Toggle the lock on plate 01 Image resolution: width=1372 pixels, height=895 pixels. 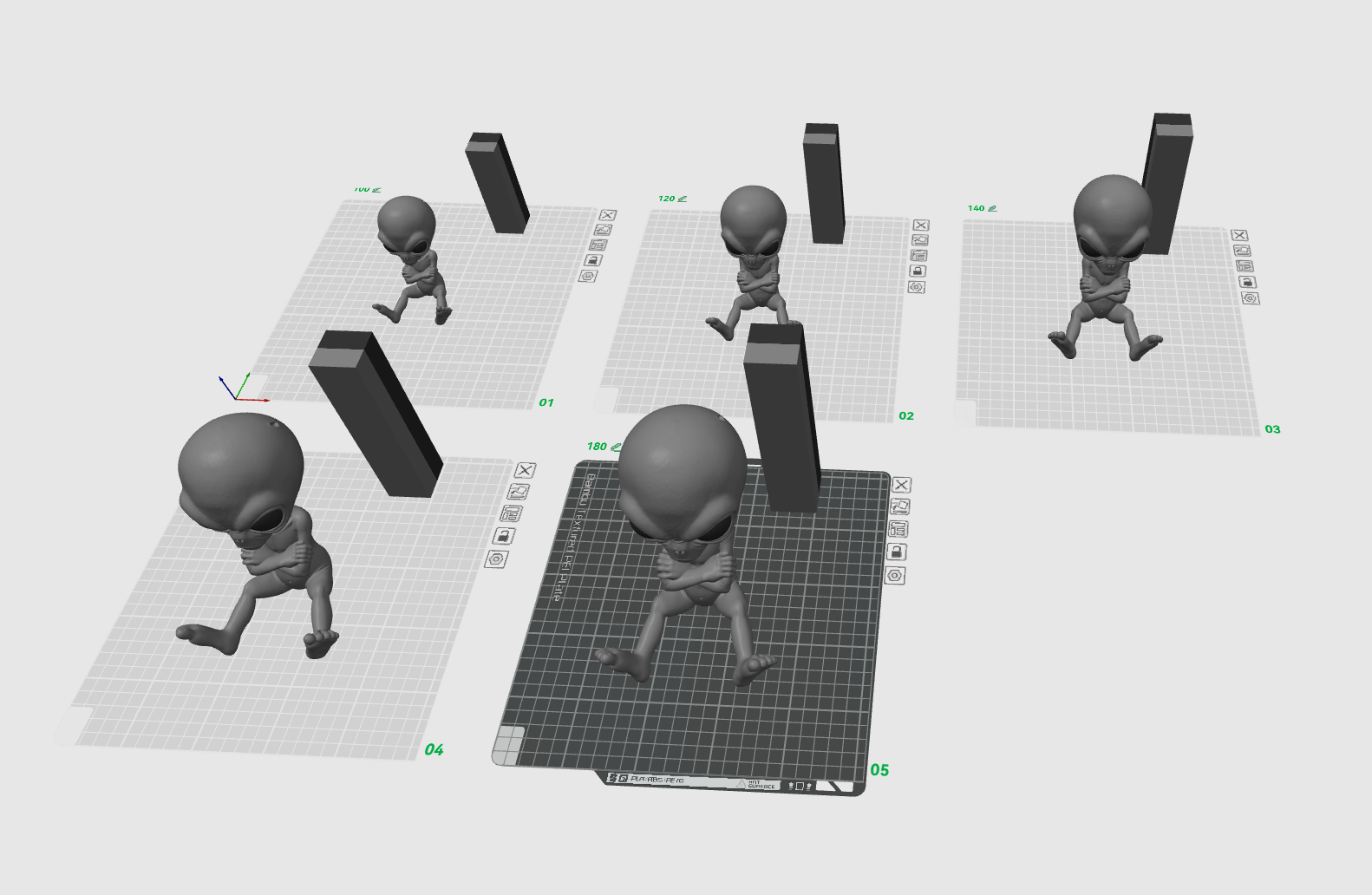click(593, 260)
